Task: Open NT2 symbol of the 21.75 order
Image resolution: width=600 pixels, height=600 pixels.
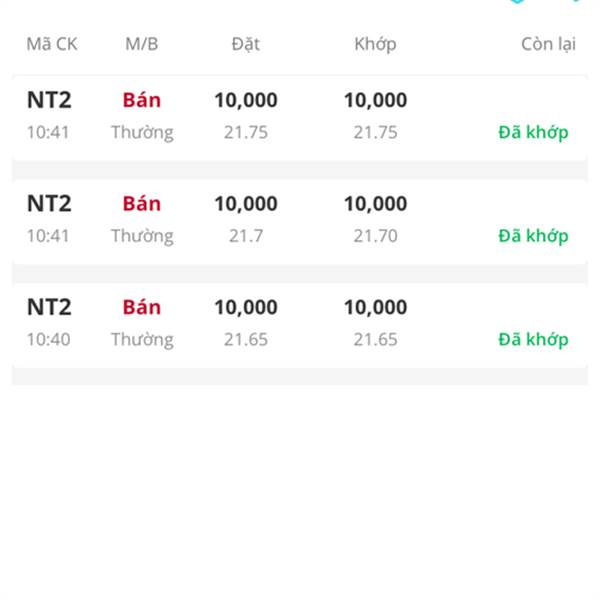Action: pos(49,100)
